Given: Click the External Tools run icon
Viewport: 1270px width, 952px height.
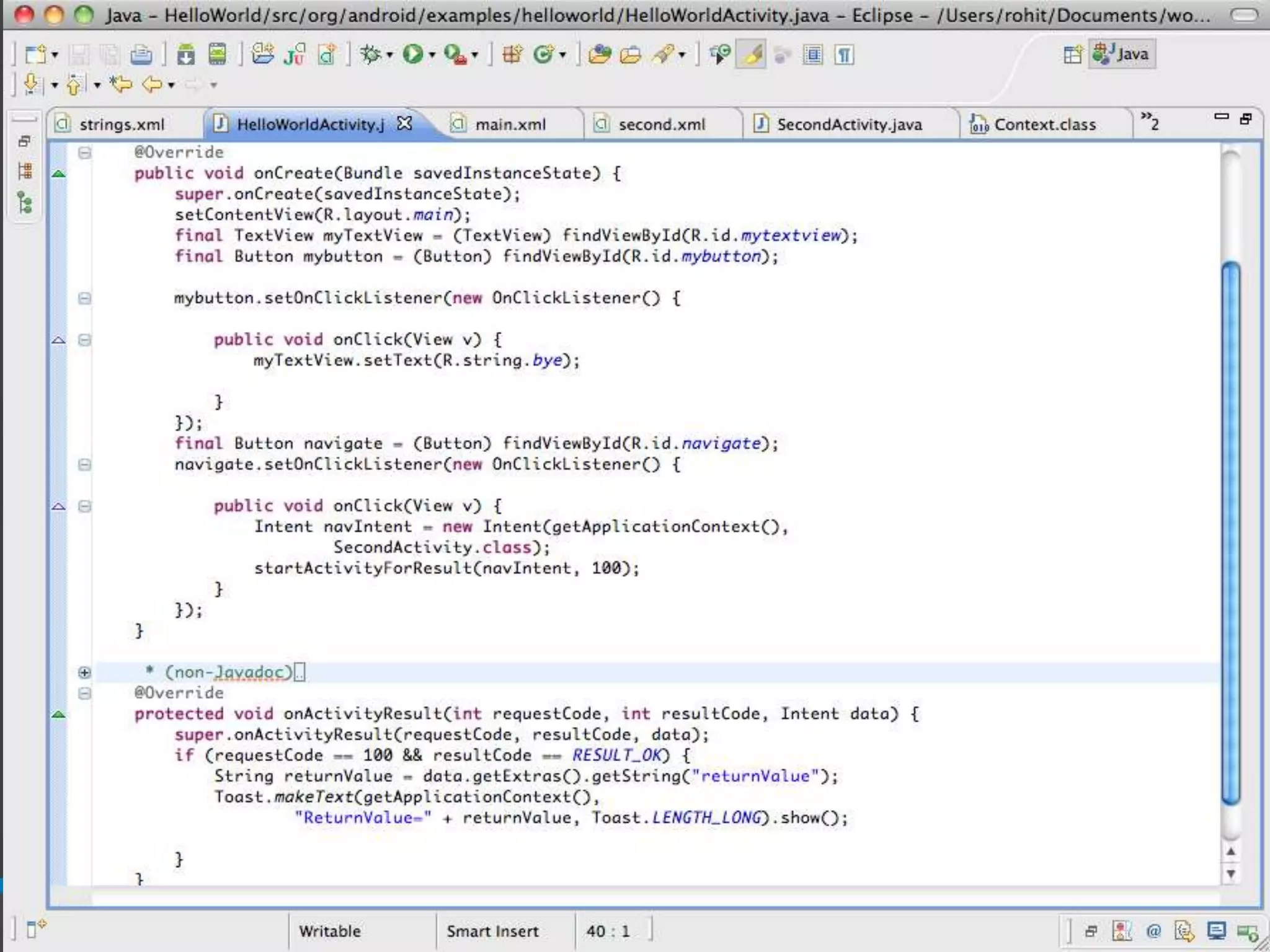Looking at the screenshot, I should tap(456, 55).
